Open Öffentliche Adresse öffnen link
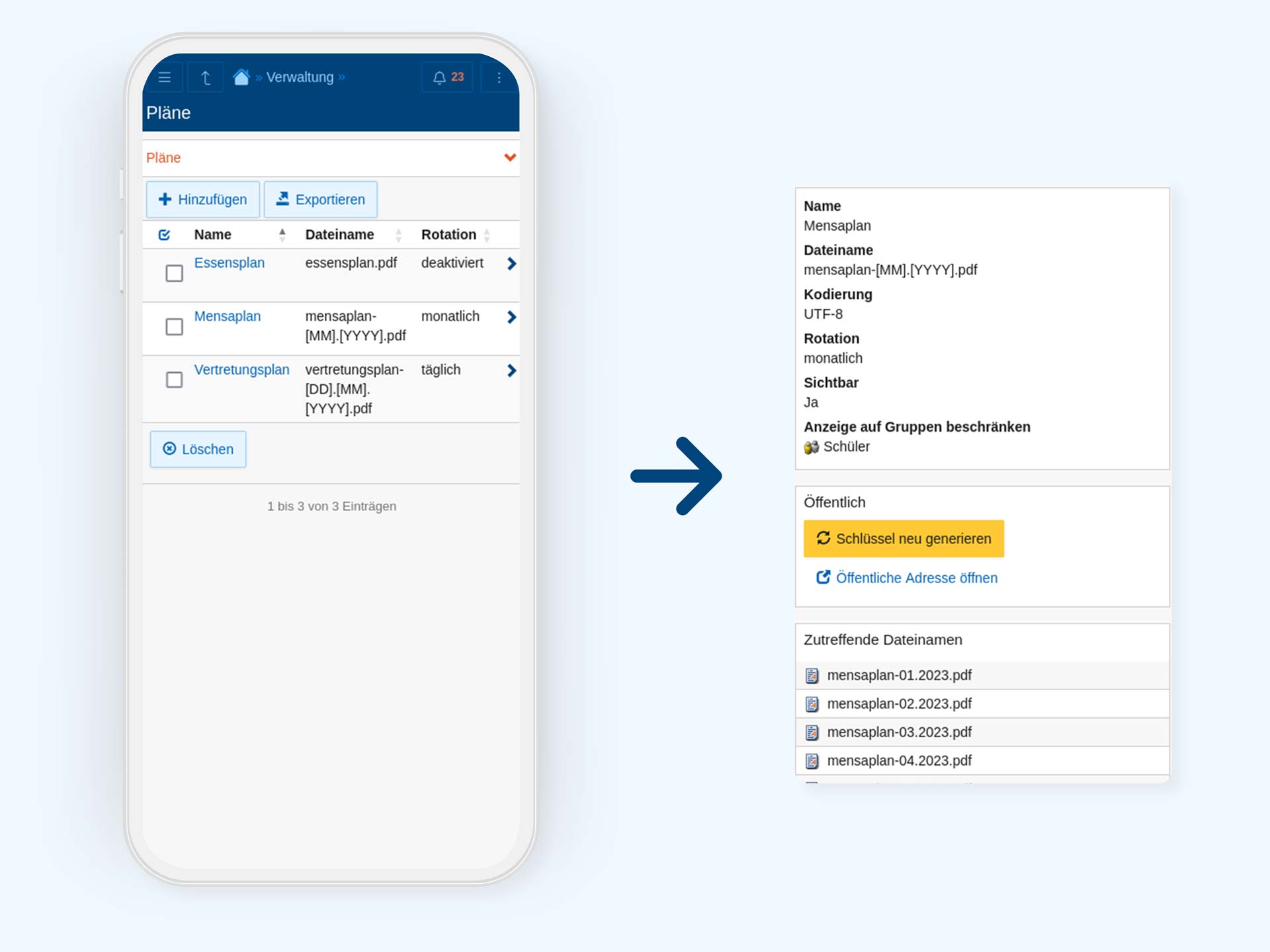The height and width of the screenshot is (952, 1270). click(x=906, y=578)
